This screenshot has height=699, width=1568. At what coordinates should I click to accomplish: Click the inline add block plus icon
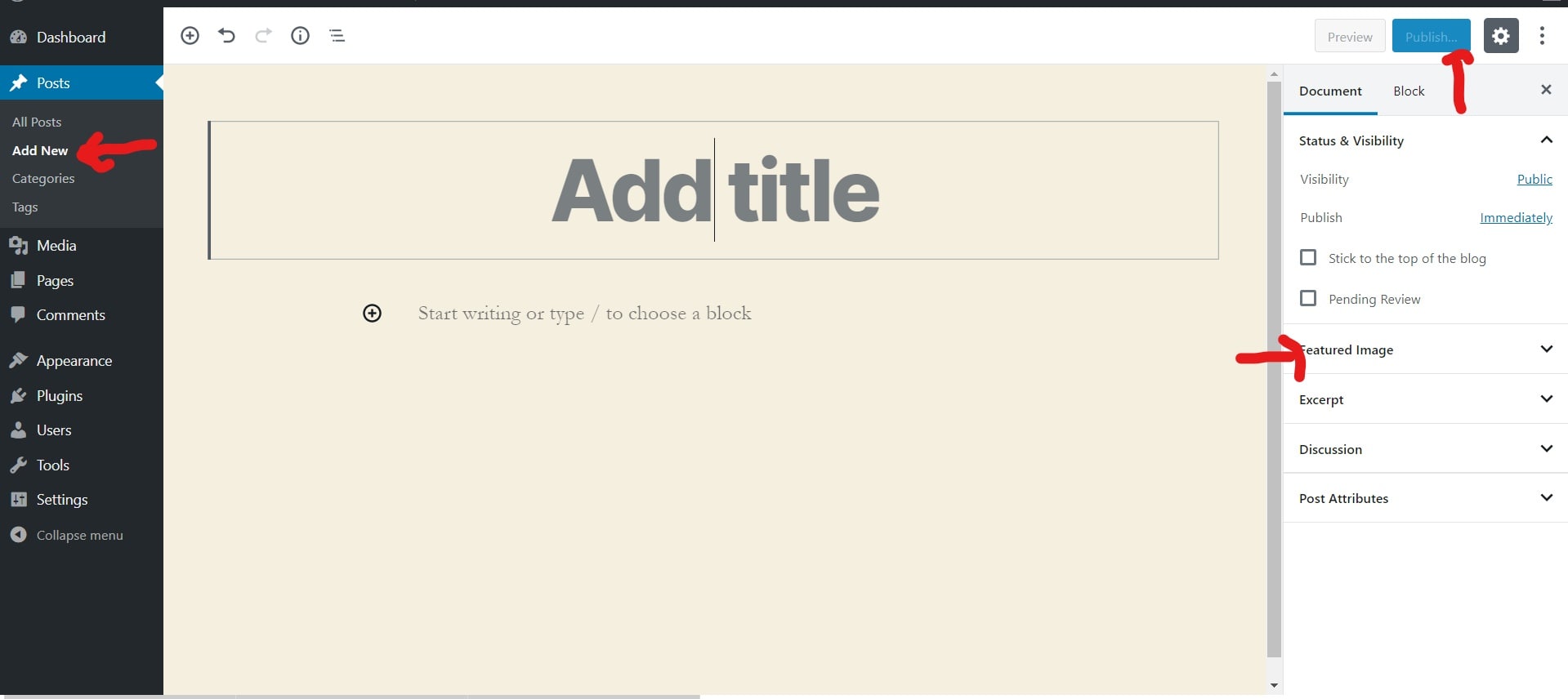(x=372, y=314)
